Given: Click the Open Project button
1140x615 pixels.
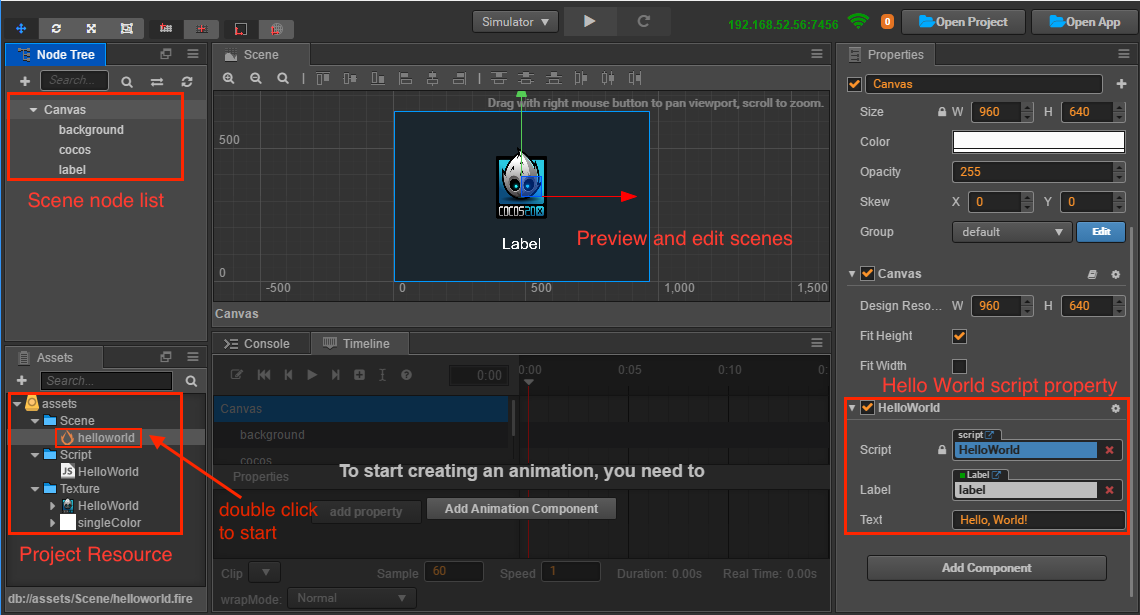Looking at the screenshot, I should tap(963, 22).
